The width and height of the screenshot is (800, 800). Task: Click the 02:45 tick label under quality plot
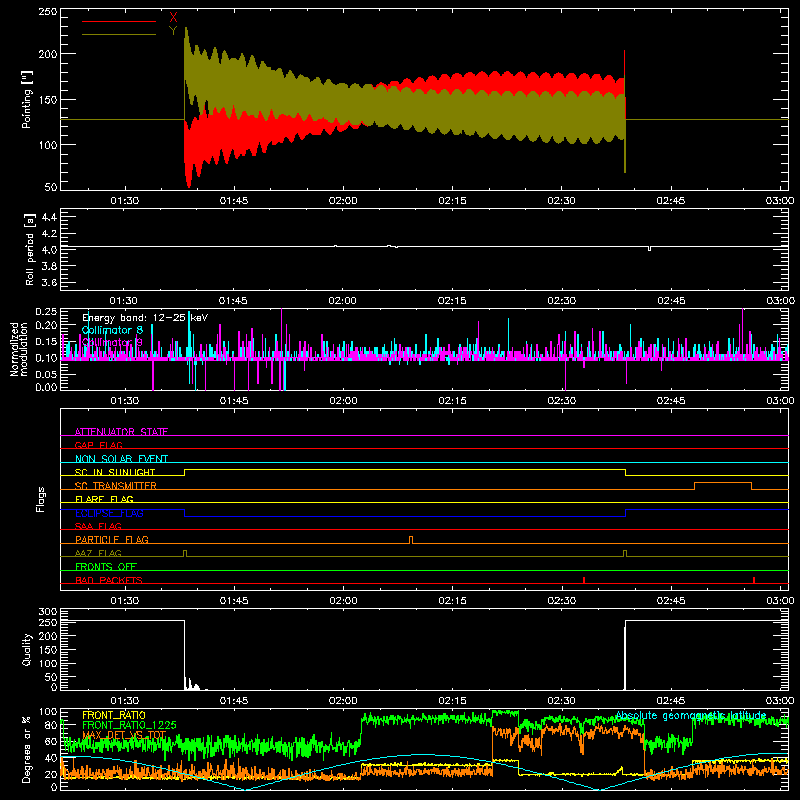pos(671,701)
